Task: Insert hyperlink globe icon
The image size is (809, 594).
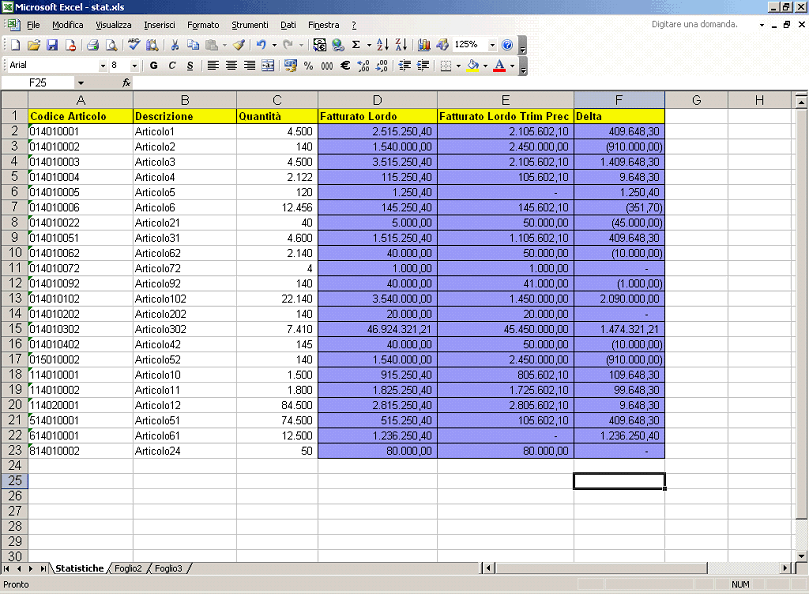Action: tap(338, 45)
